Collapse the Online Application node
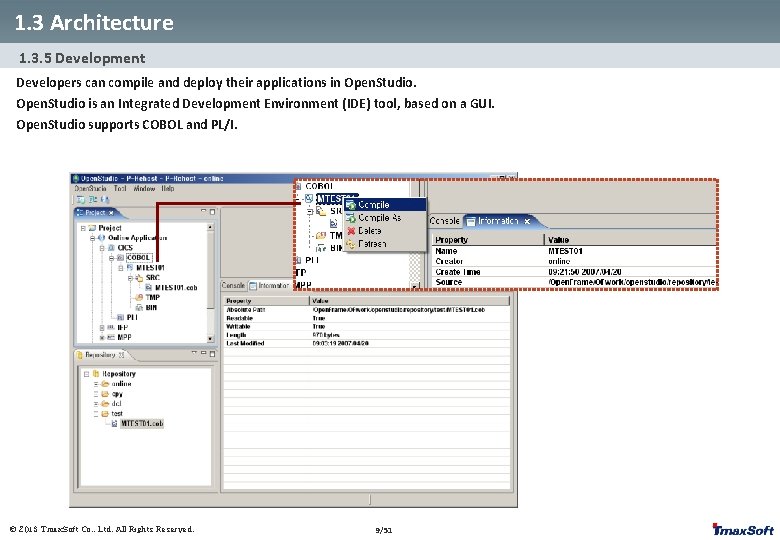Image resolution: width=780 pixels, height=540 pixels. pyautogui.click(x=93, y=238)
